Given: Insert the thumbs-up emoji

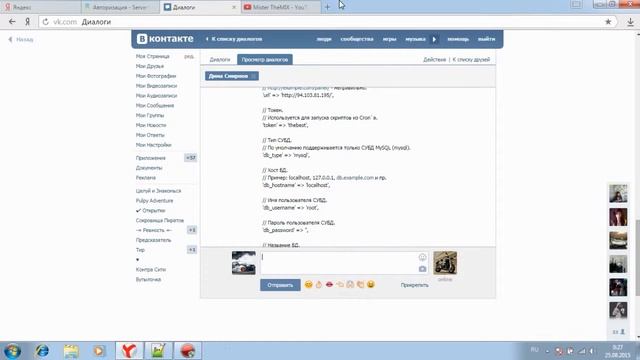Looking at the screenshot, I should pos(319,284).
